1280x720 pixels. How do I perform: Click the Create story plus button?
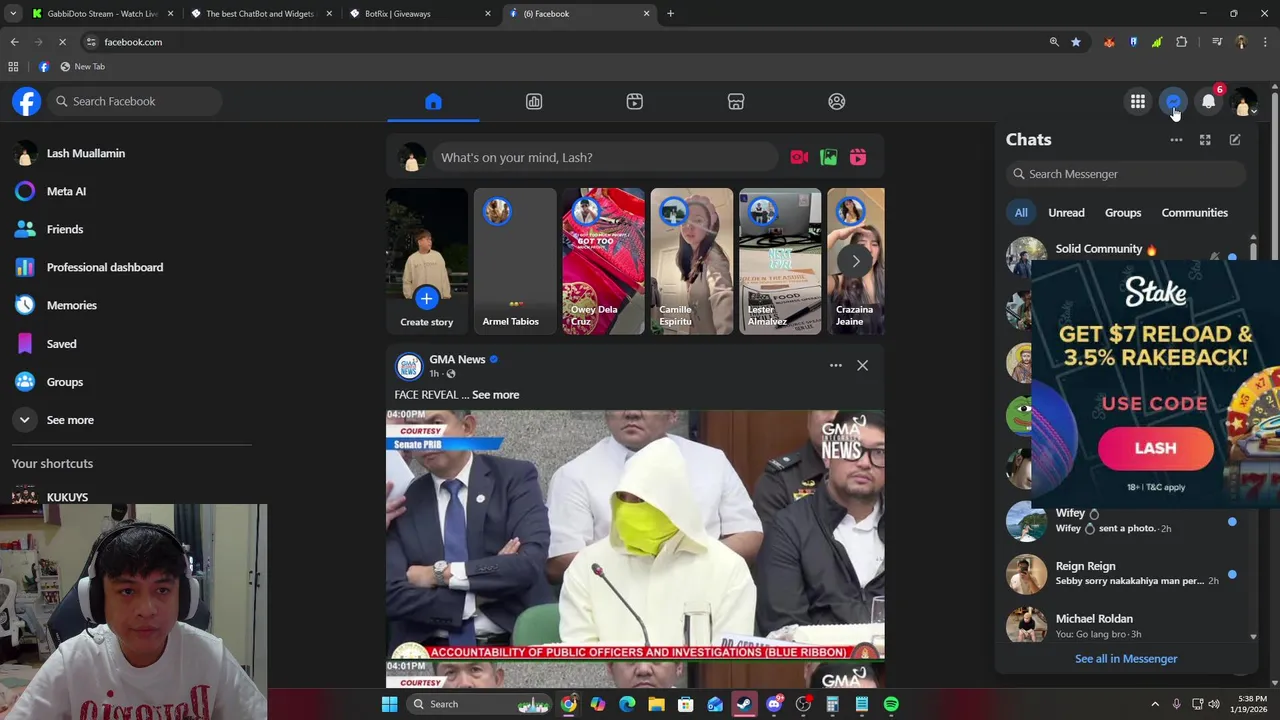[x=426, y=298]
